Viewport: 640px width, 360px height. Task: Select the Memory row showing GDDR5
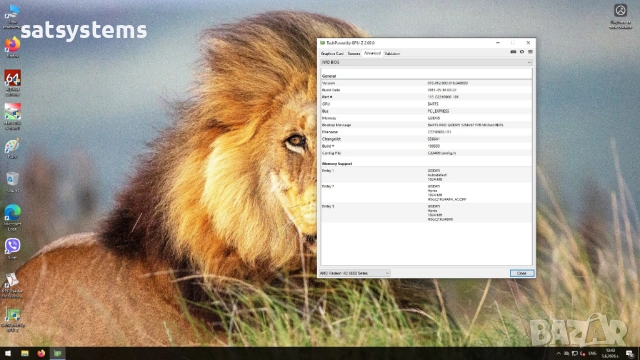pos(426,118)
